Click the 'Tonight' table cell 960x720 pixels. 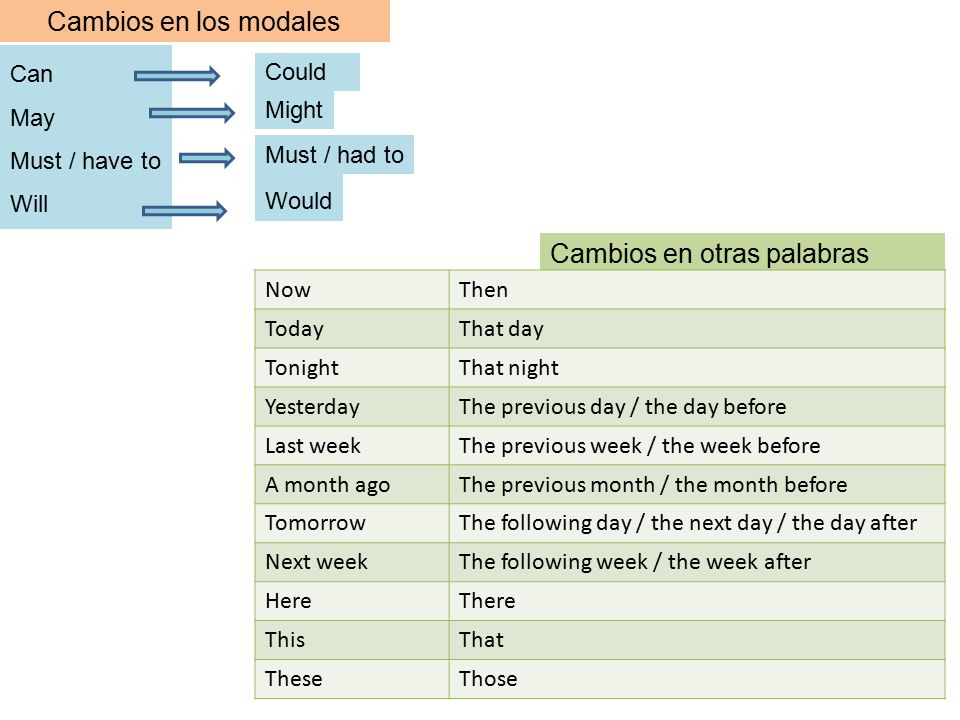(352, 368)
